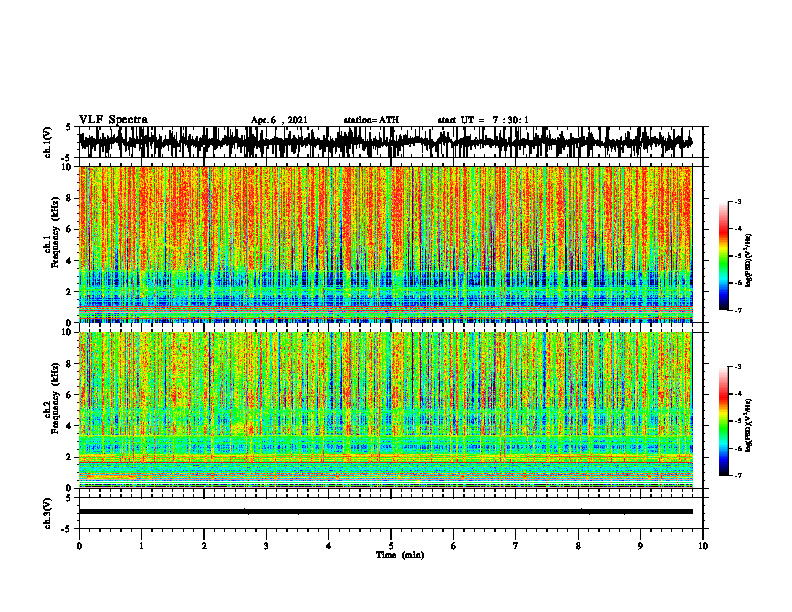Click the "-7" label on ch.2 color bar
792x612 pixels.
point(738,475)
